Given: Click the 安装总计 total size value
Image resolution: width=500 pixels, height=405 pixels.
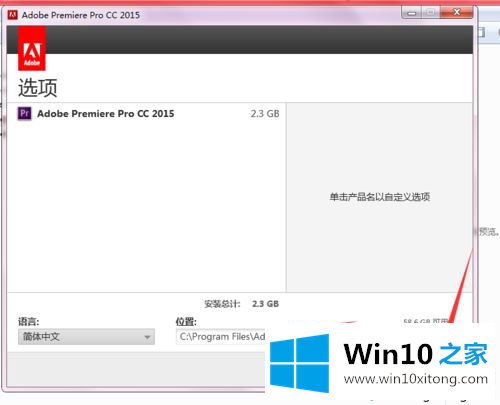Looking at the screenshot, I should [265, 304].
